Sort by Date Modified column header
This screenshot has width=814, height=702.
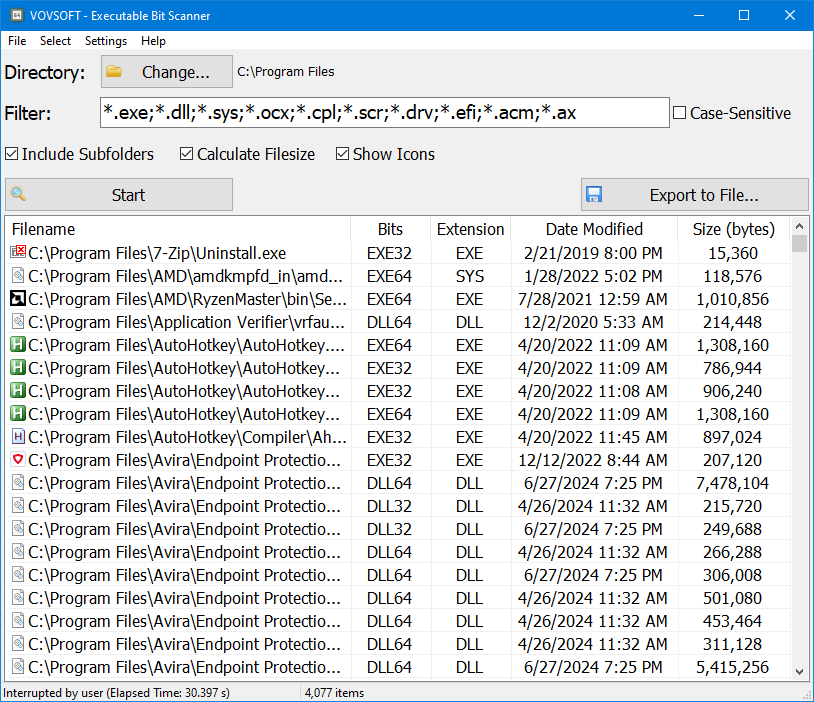pos(594,229)
